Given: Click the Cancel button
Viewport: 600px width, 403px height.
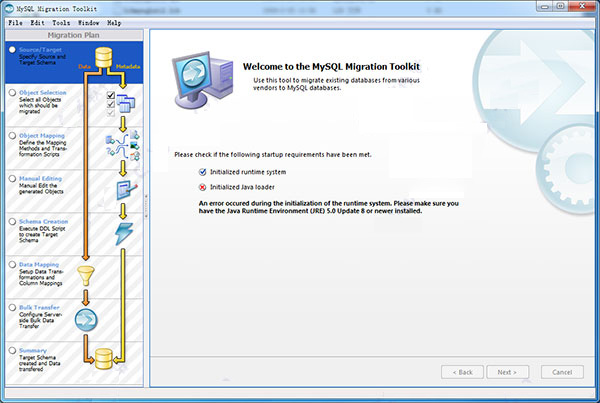Looking at the screenshot, I should (x=562, y=372).
